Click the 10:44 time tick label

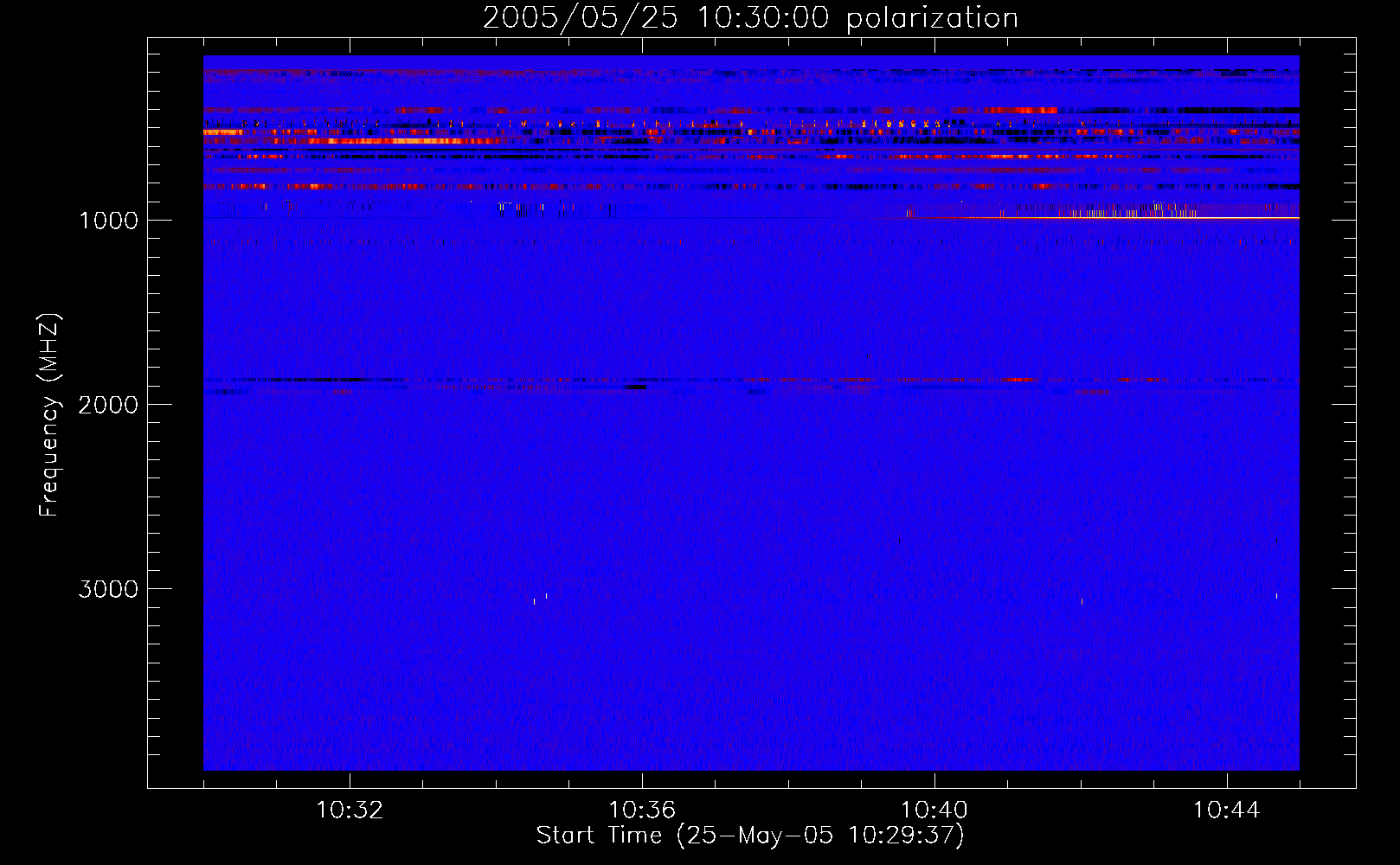[x=1226, y=811]
